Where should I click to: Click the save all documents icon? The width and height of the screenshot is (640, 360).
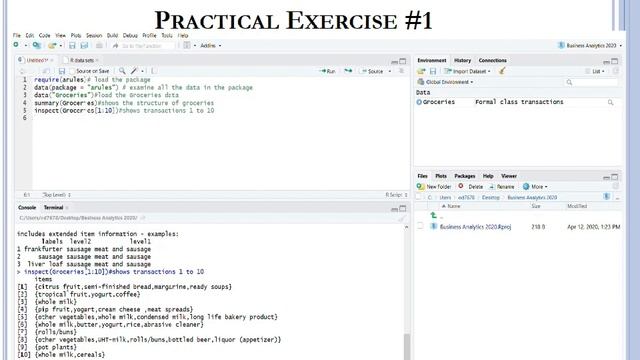[x=84, y=45]
